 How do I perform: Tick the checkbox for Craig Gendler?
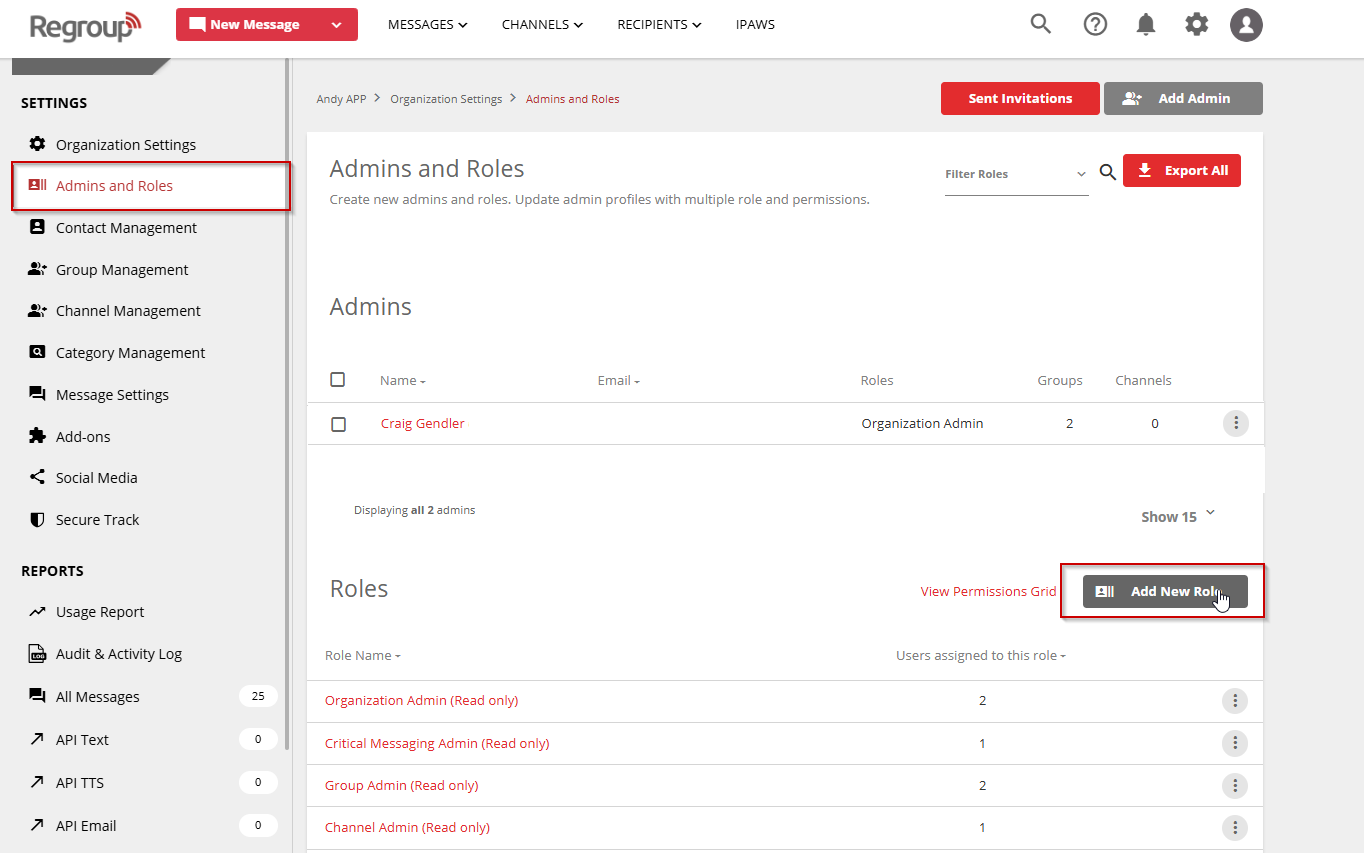click(x=338, y=424)
